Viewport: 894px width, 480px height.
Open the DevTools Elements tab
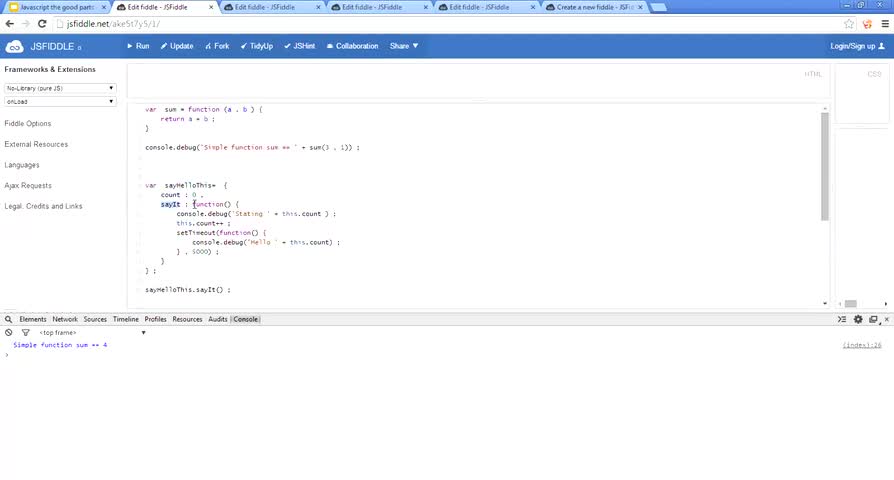[32, 319]
